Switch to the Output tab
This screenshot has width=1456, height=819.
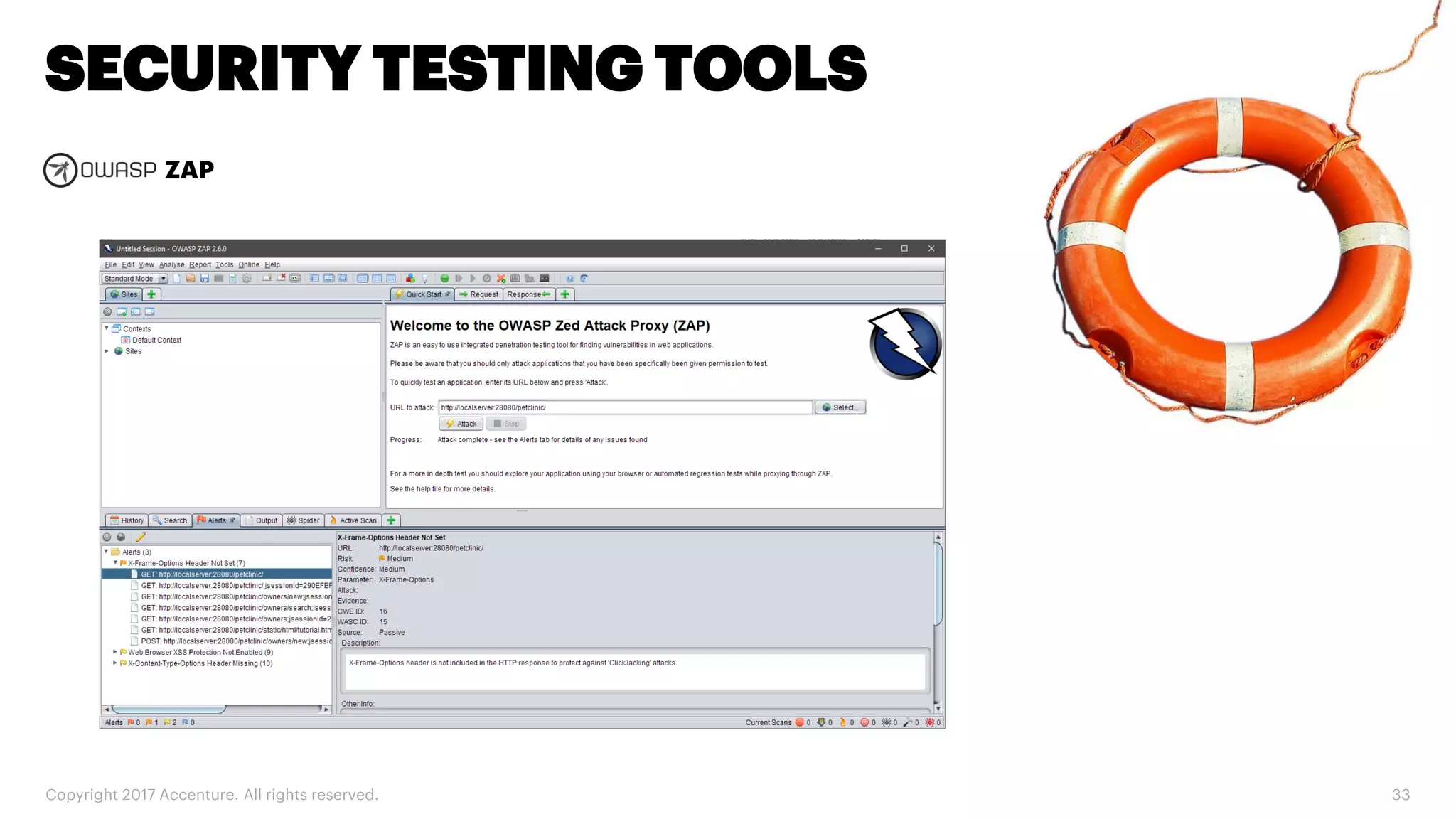(x=261, y=520)
